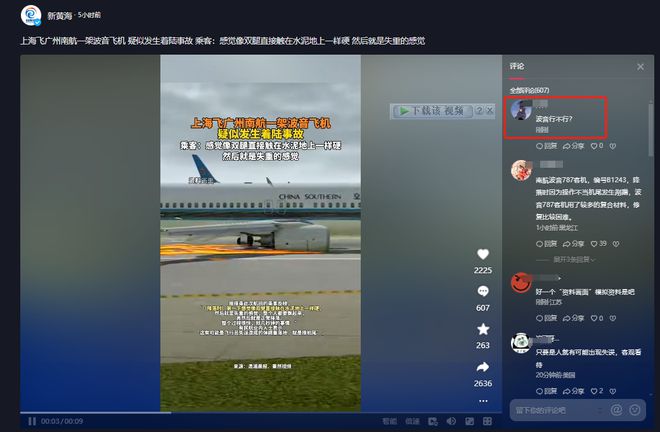This screenshot has height=432, width=660.
Task: Expand the 展开3条回复 replies
Action: pyautogui.click(x=574, y=259)
